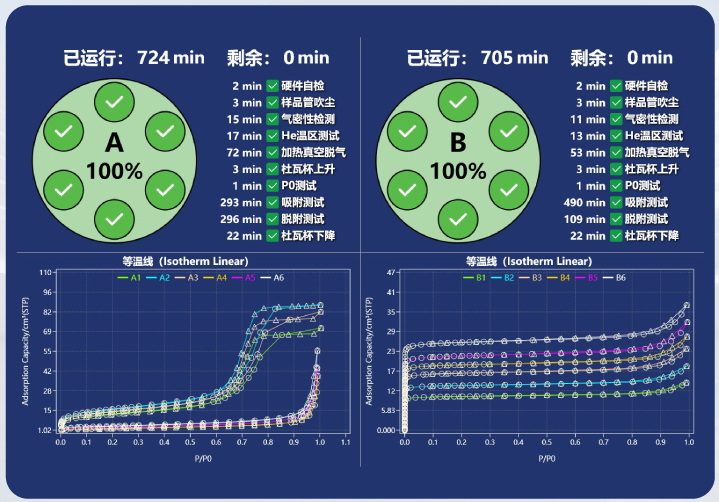Click the bottom station checkmark in circle A

114,219
